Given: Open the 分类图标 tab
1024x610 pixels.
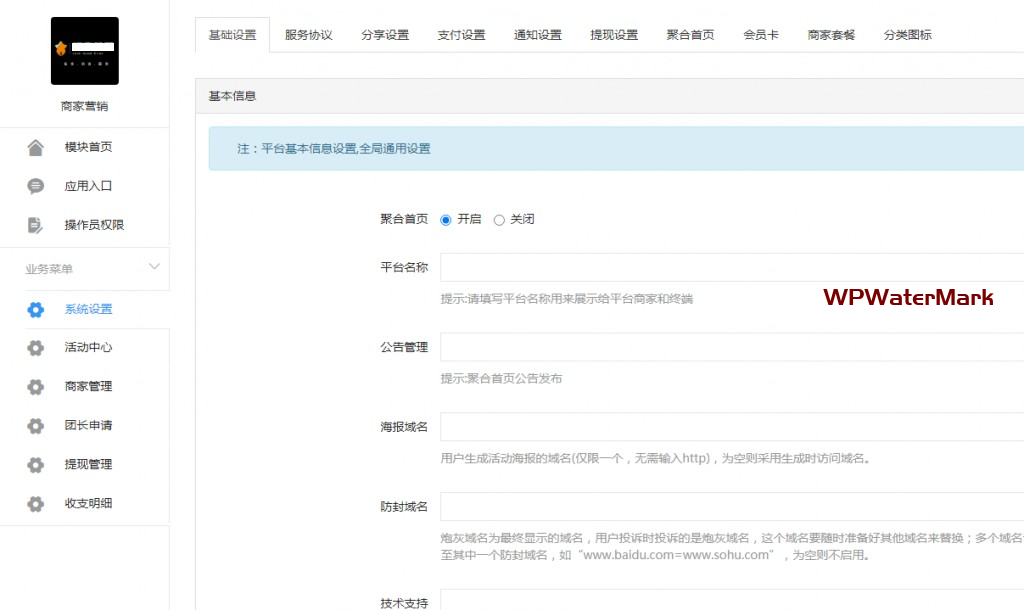Looking at the screenshot, I should click(907, 35).
